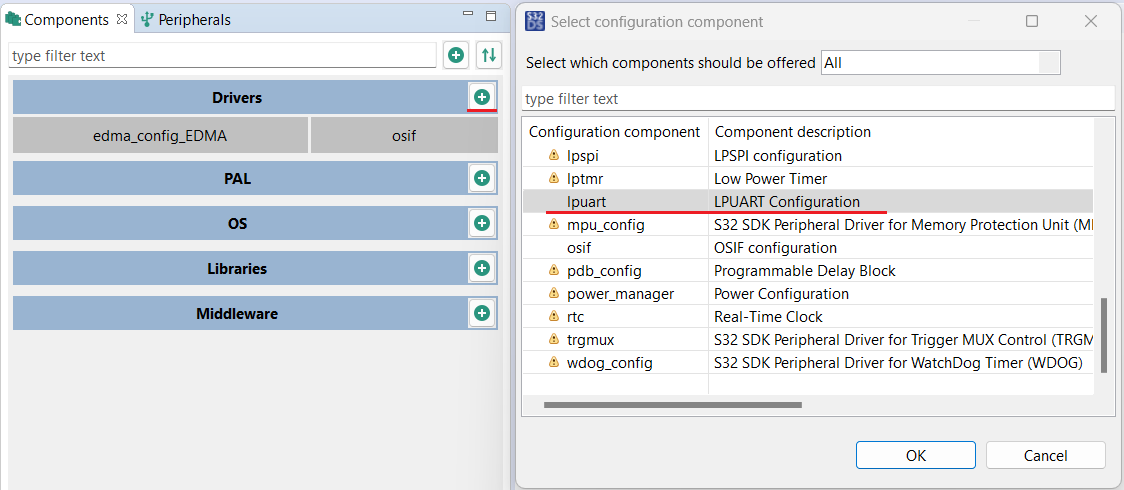Click the Configuration component column header
The height and width of the screenshot is (490, 1124).
click(x=614, y=132)
